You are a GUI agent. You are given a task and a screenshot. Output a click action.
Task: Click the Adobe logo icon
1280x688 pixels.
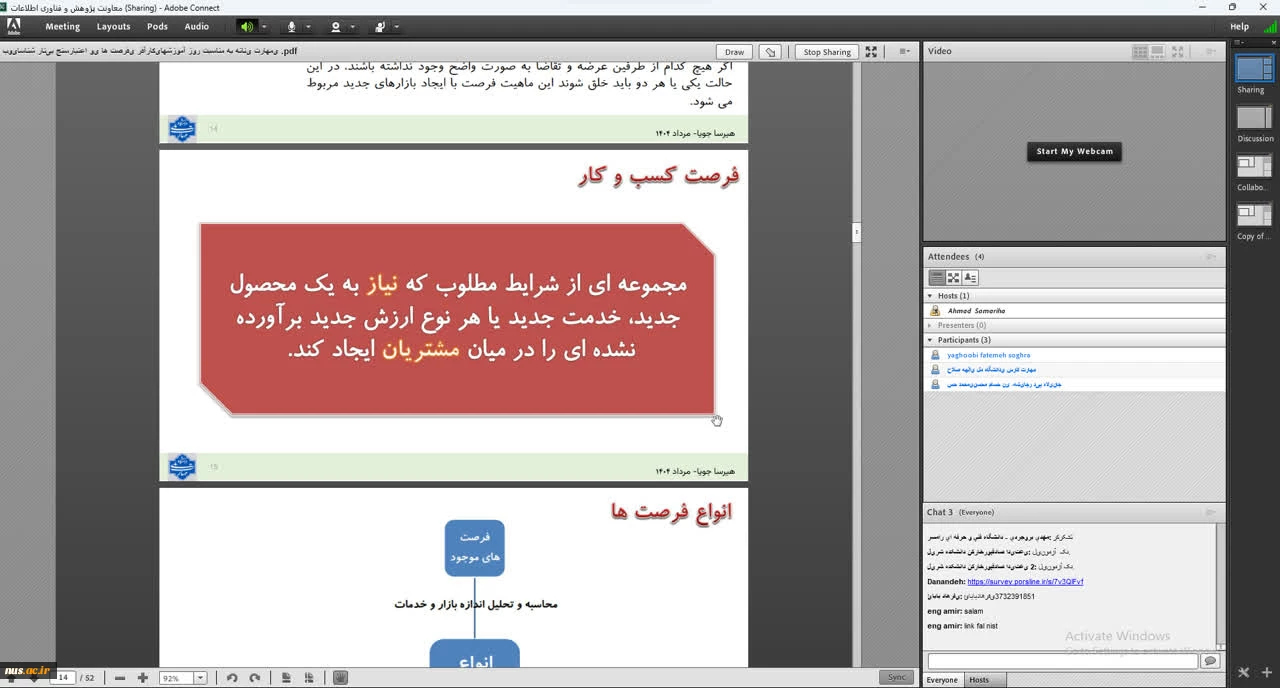[x=14, y=27]
